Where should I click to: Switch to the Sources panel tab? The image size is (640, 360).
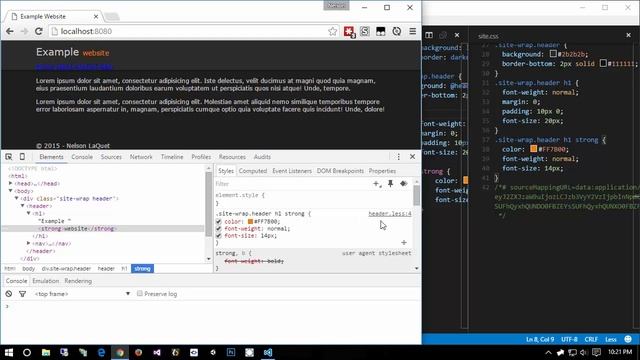pos(111,157)
